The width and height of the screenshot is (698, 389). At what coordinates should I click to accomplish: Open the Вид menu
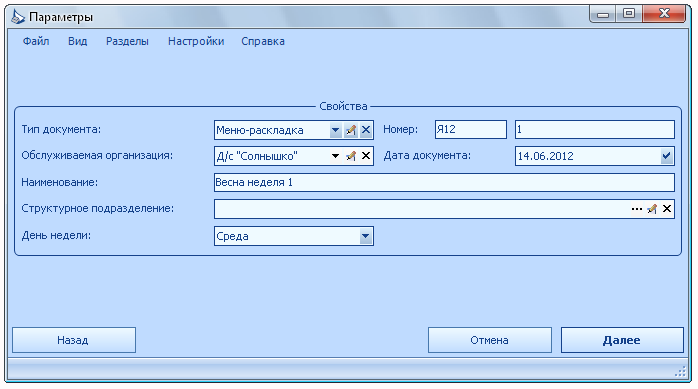pyautogui.click(x=77, y=41)
